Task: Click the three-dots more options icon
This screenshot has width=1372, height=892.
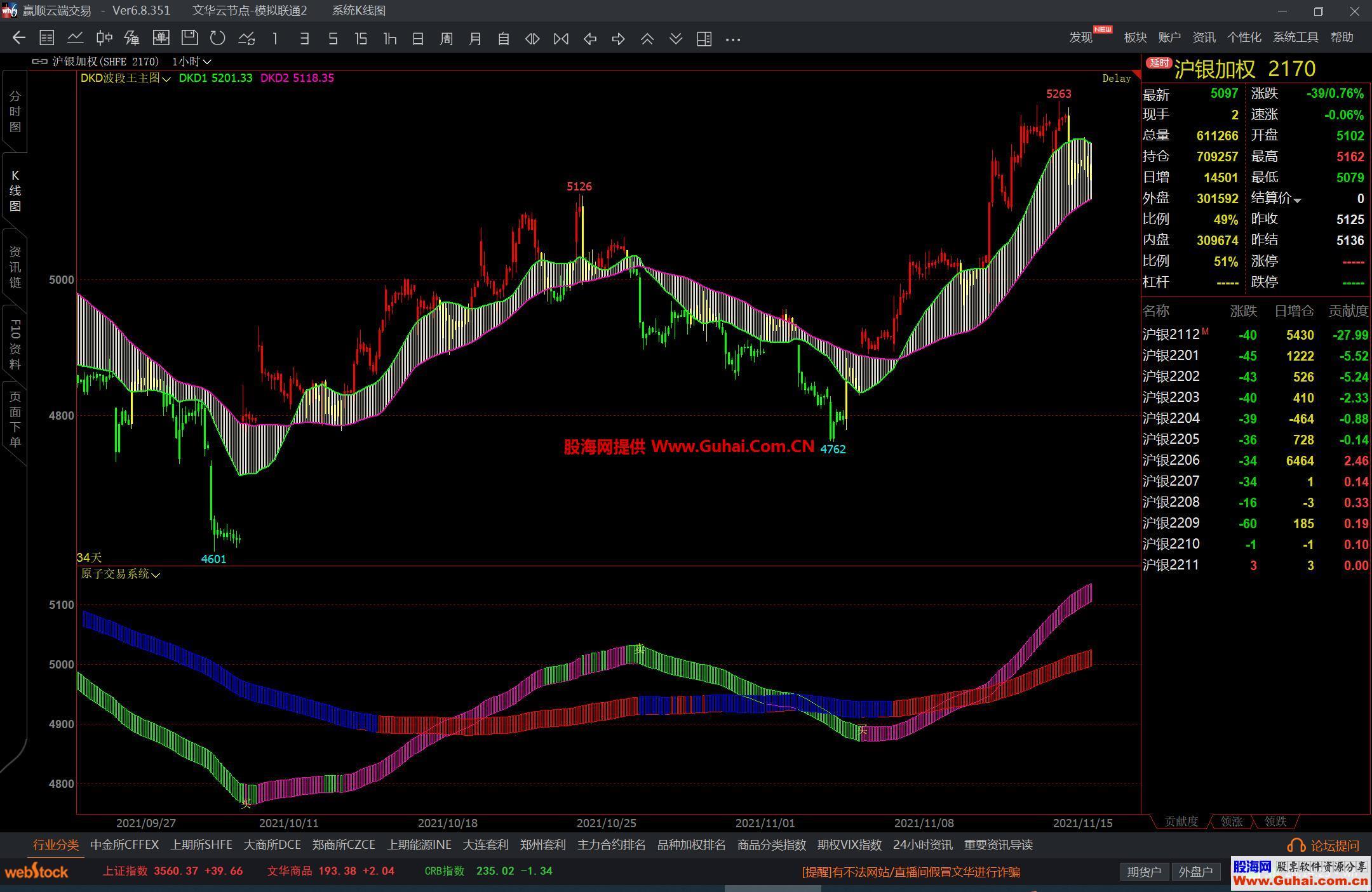Action: (x=733, y=39)
